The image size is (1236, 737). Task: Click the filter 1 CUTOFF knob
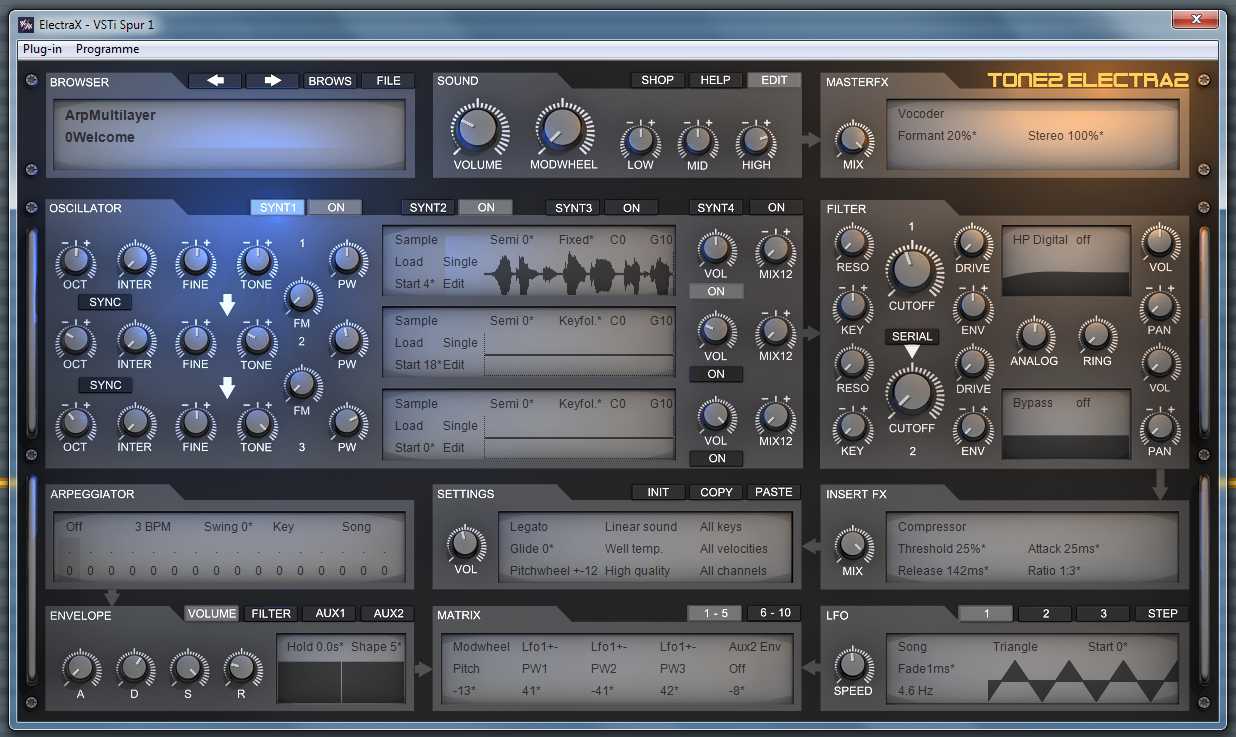[x=912, y=270]
